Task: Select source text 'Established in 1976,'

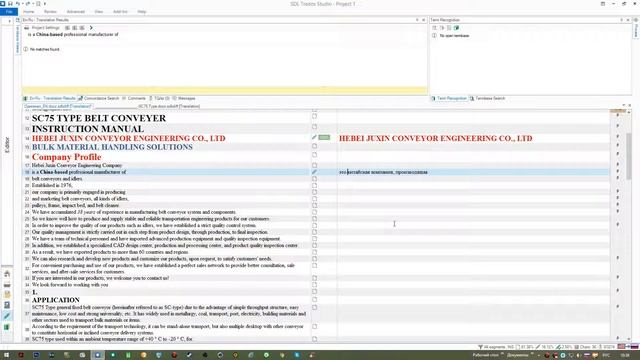Action: tap(52, 185)
